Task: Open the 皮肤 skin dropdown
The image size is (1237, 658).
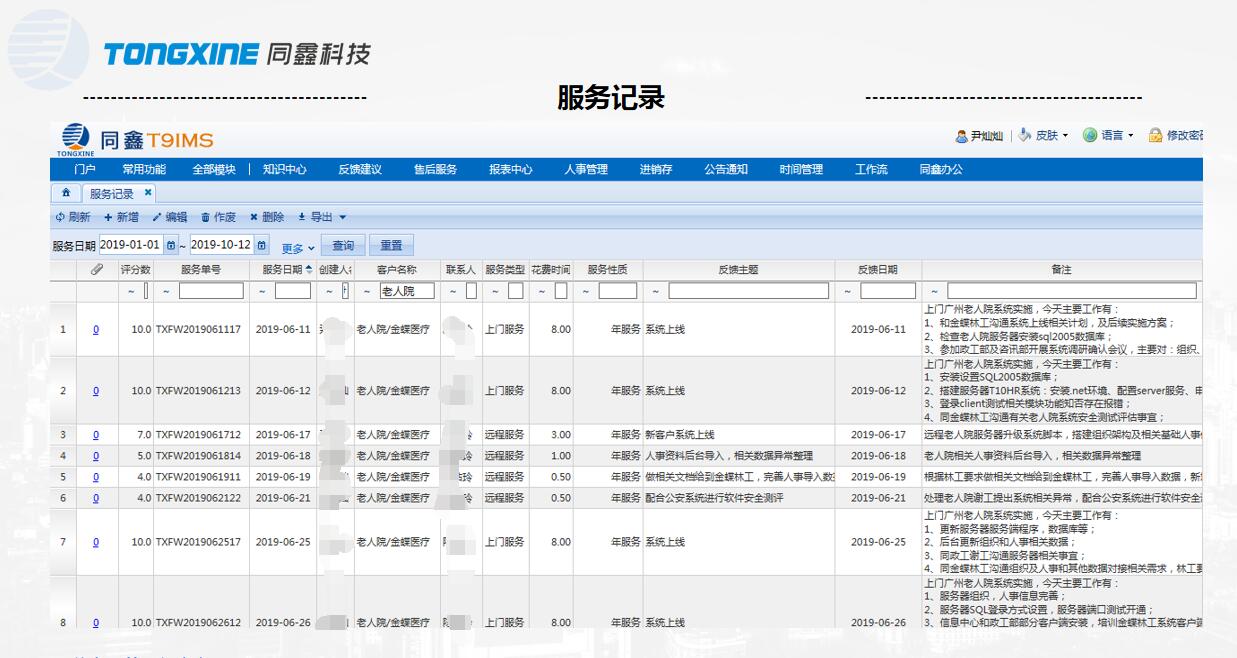Action: click(x=1044, y=136)
